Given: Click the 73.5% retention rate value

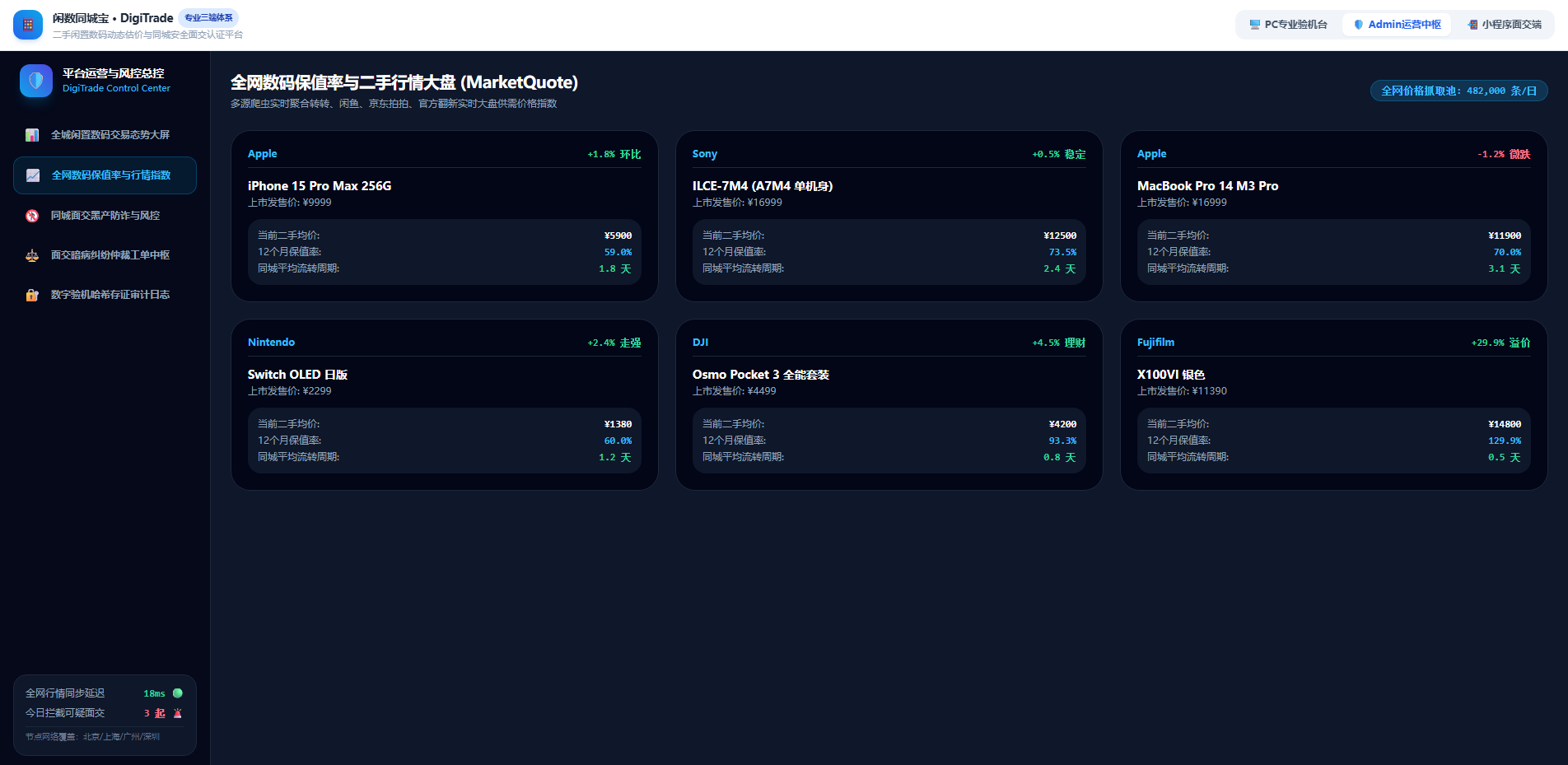Looking at the screenshot, I should [x=1062, y=252].
